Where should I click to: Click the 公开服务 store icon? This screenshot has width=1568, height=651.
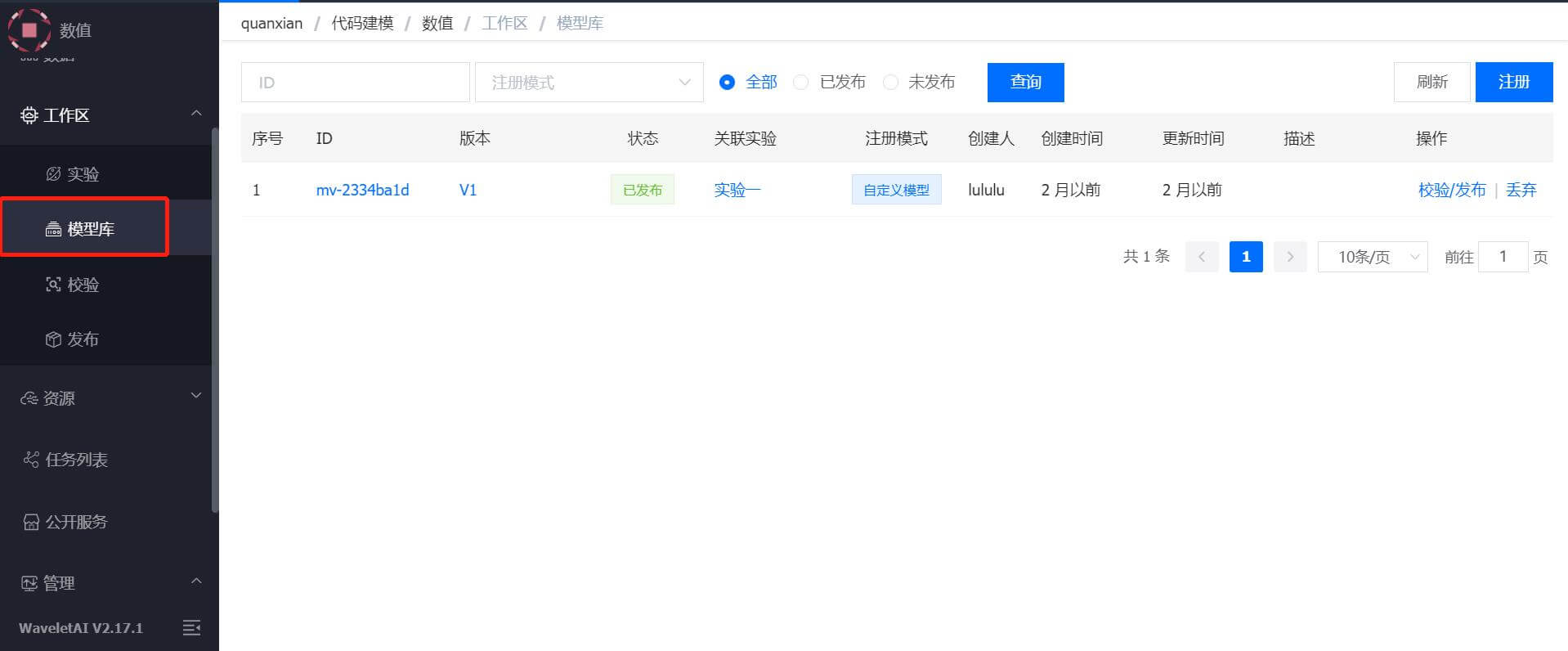(x=31, y=522)
